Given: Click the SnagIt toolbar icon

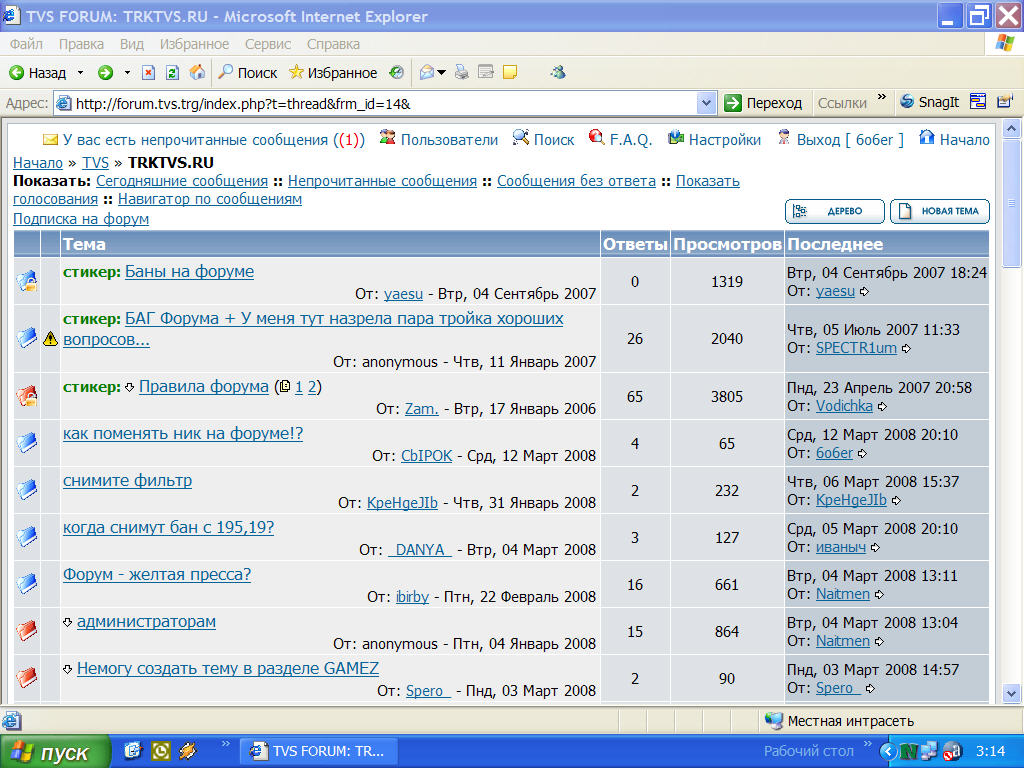Looking at the screenshot, I should (x=930, y=102).
